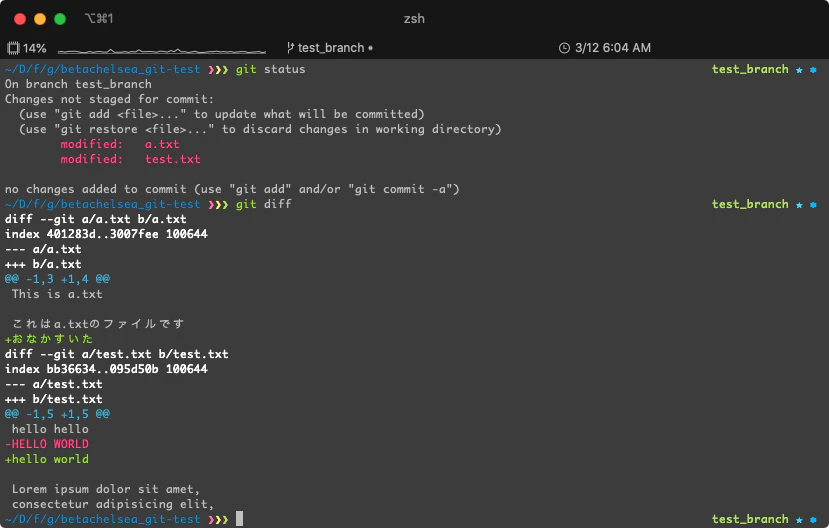
Task: Click the 'git diff' command text
Action: click(263, 204)
